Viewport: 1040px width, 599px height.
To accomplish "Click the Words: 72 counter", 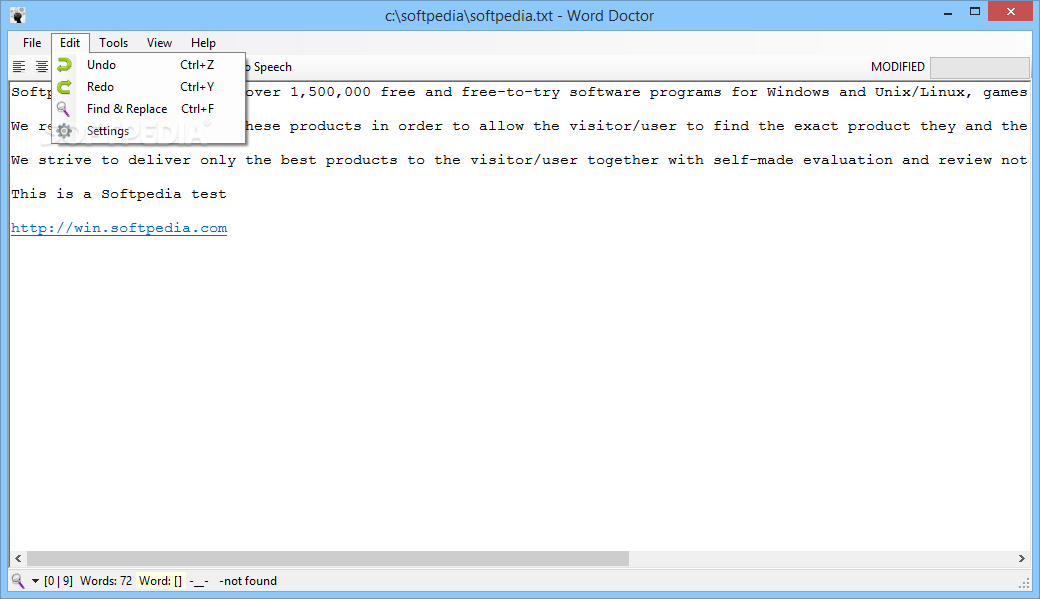I will pyautogui.click(x=106, y=581).
